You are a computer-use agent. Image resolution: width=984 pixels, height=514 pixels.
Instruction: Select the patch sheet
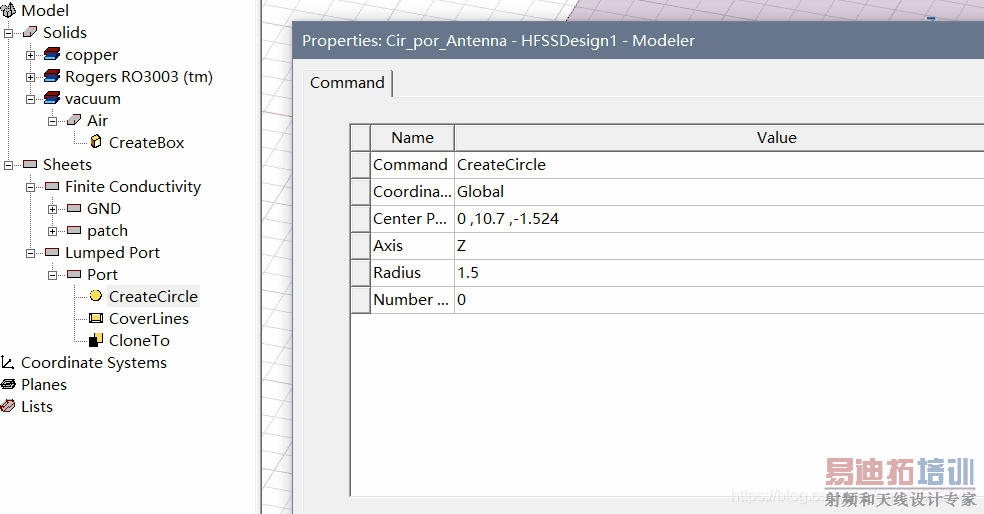pos(107,231)
